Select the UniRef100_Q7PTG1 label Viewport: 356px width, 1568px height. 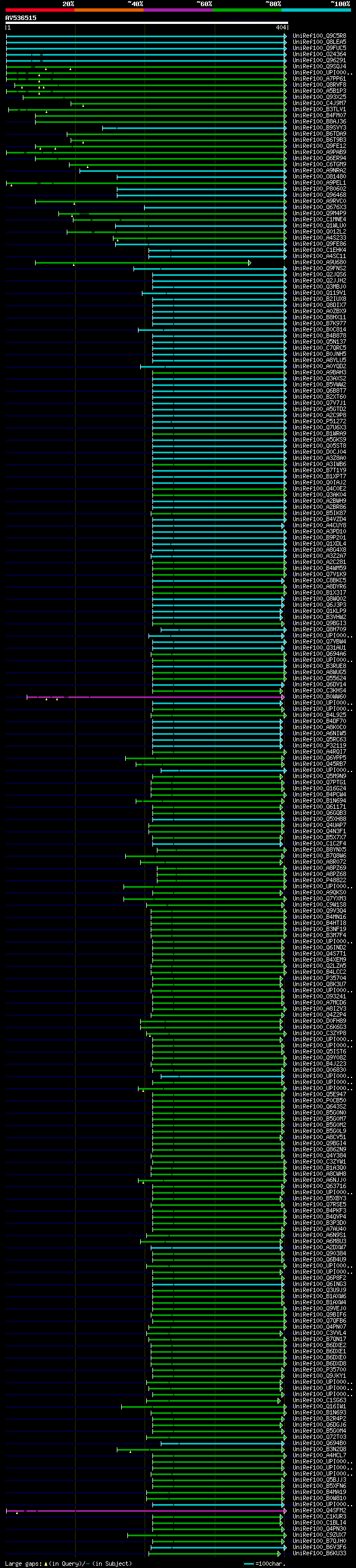pos(319,783)
